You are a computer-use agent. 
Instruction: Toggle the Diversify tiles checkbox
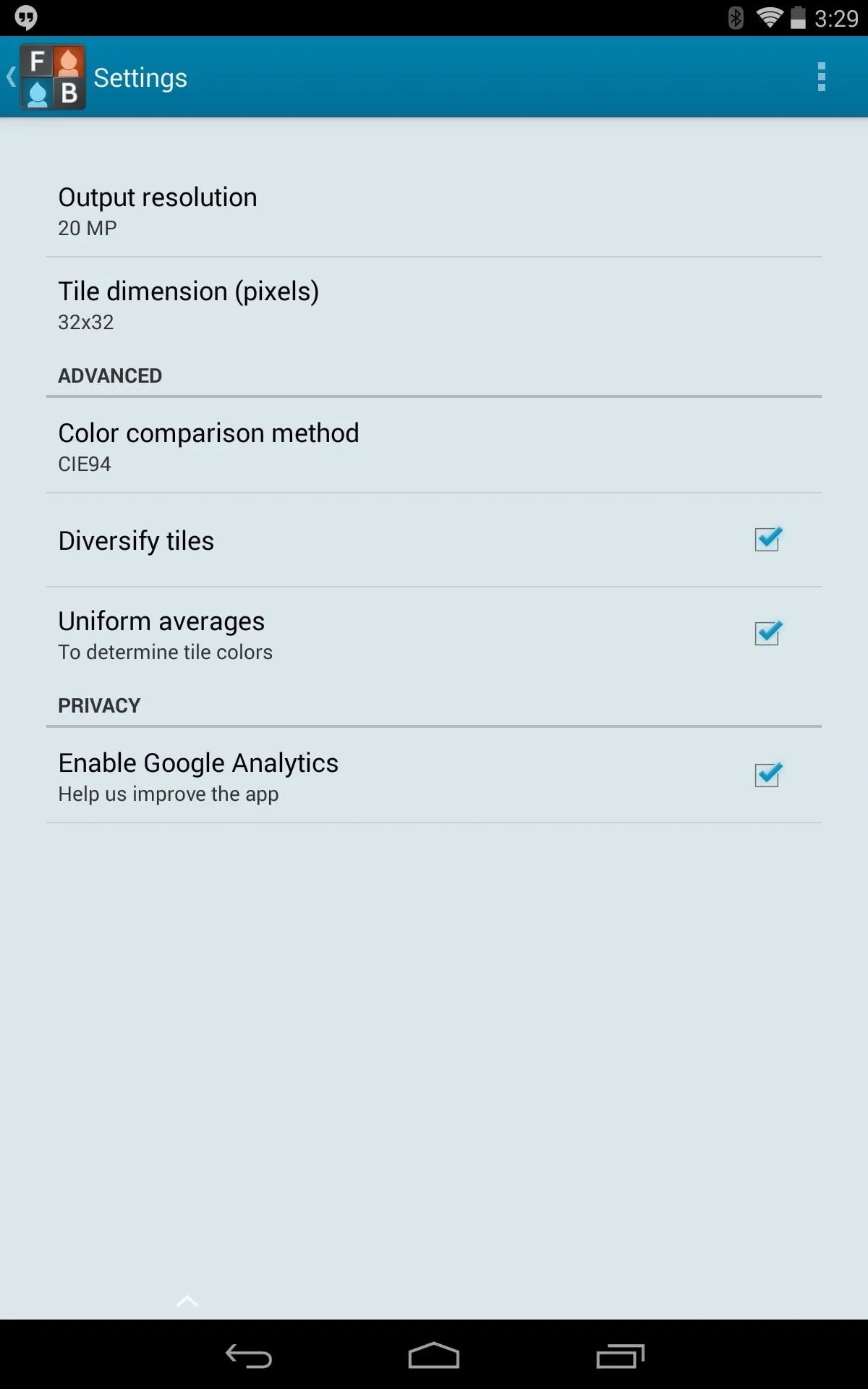click(x=767, y=539)
